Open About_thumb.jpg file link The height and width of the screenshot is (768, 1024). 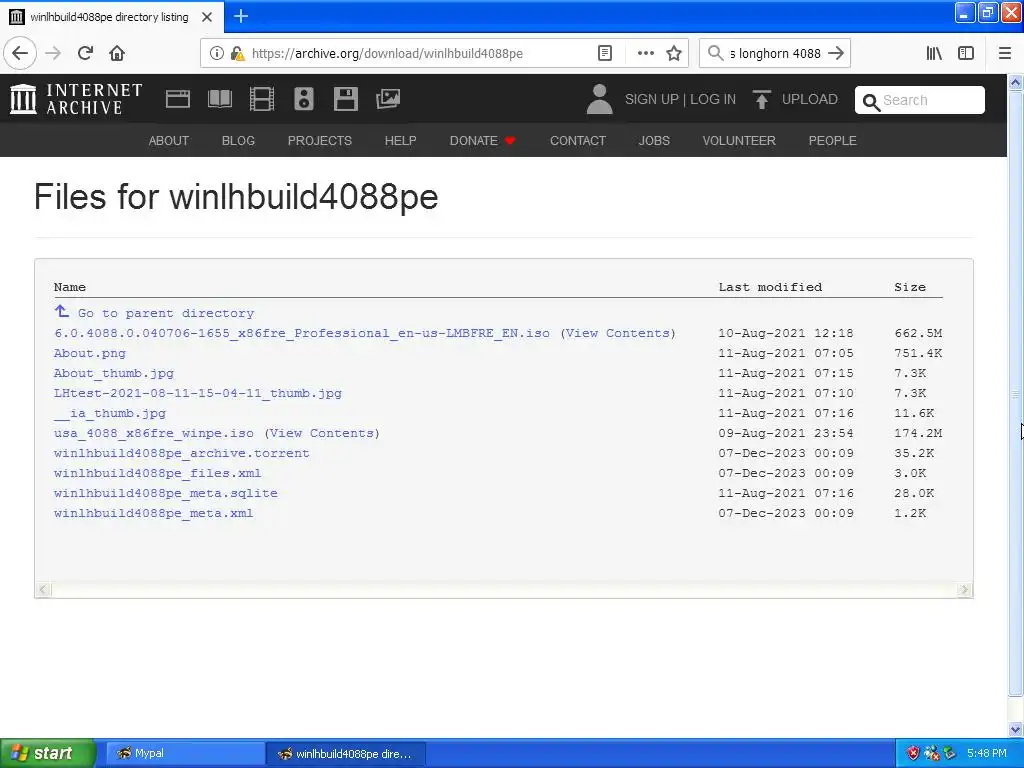pos(114,374)
